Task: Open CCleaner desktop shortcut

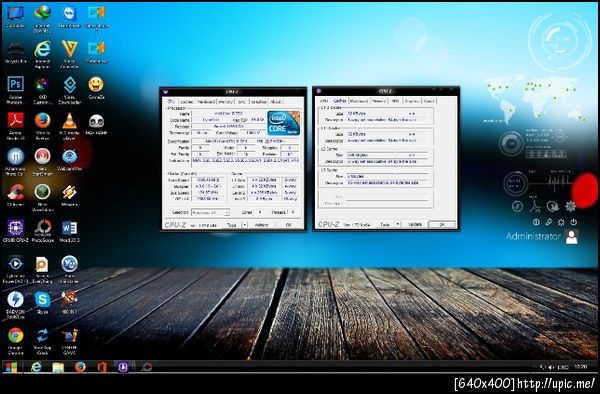Action: tap(15, 195)
